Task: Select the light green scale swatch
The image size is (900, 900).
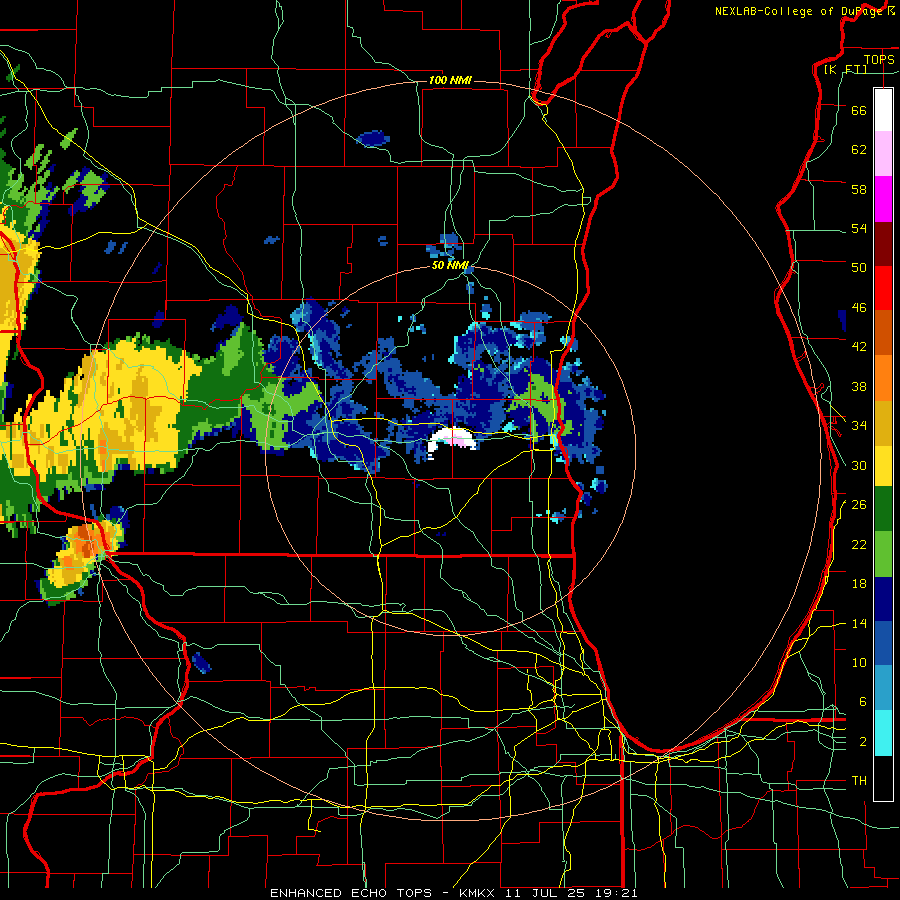Action: pyautogui.click(x=883, y=554)
